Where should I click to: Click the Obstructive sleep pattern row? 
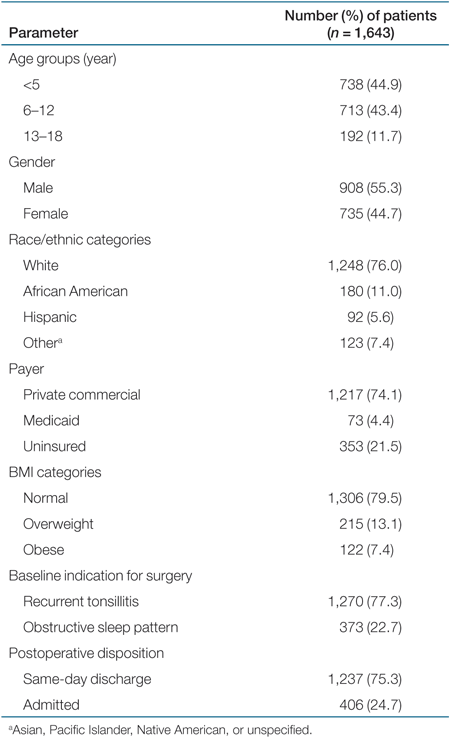click(225, 627)
